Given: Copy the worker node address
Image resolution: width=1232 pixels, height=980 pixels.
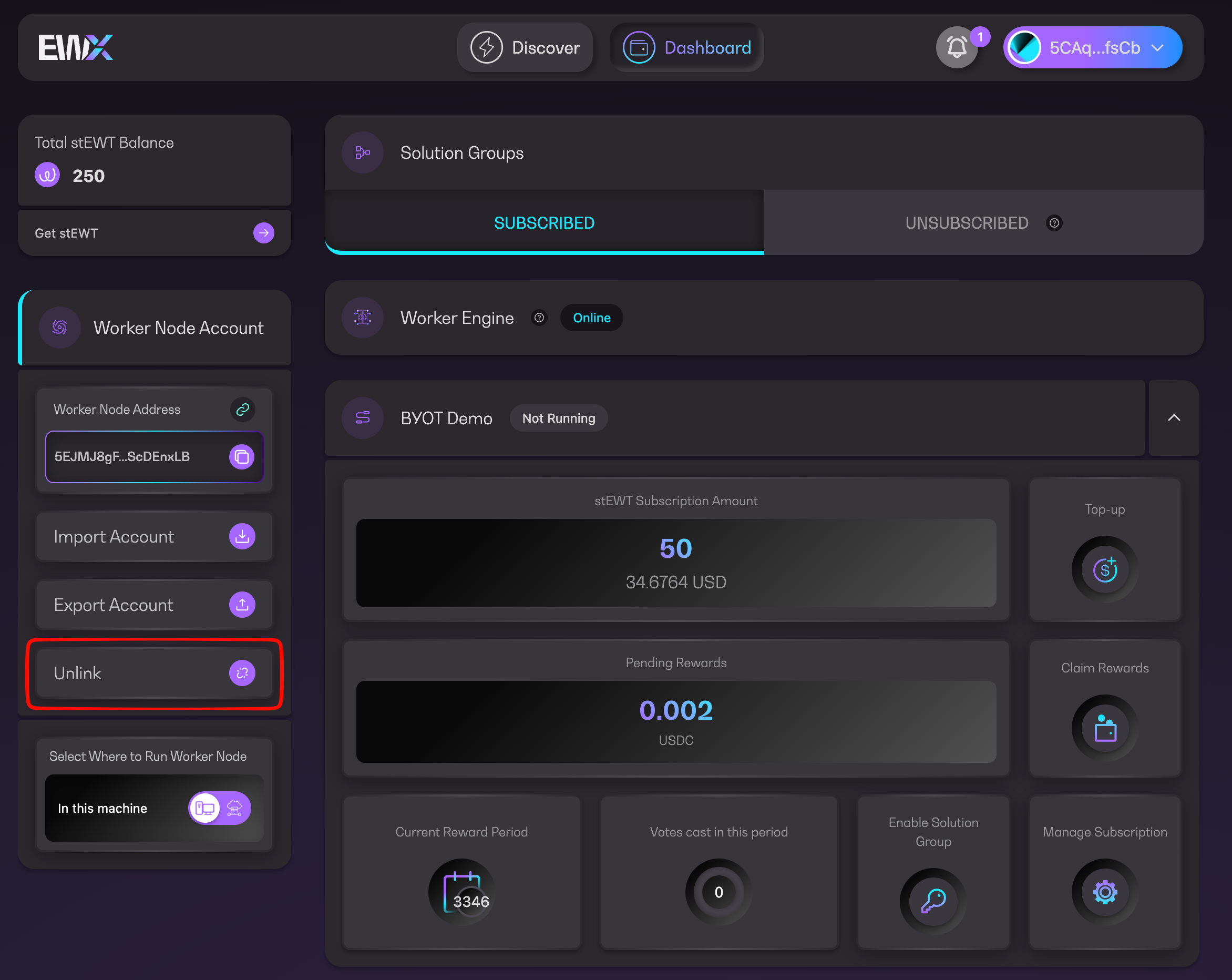Looking at the screenshot, I should (242, 456).
